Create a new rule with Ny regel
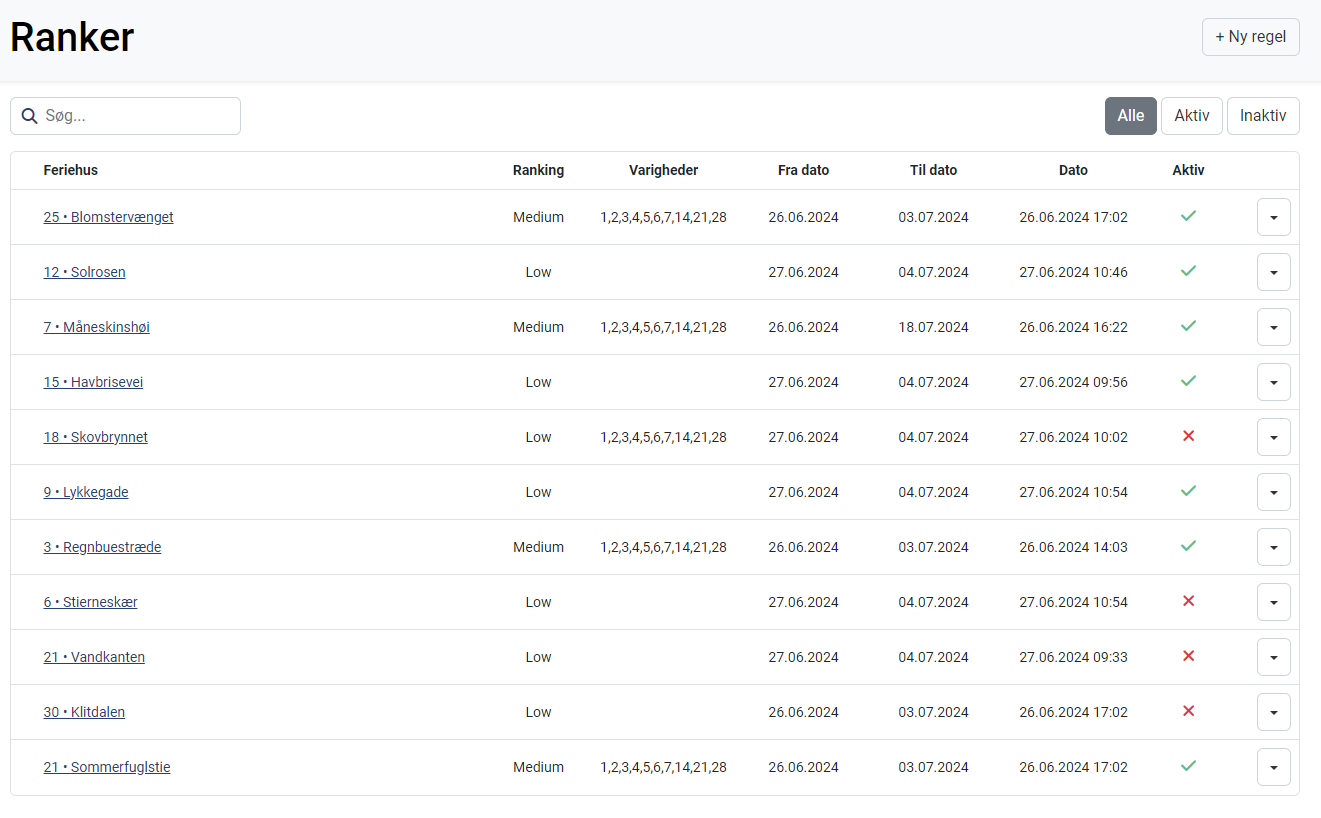Screen dimensions: 1321x818 (x=1250, y=37)
